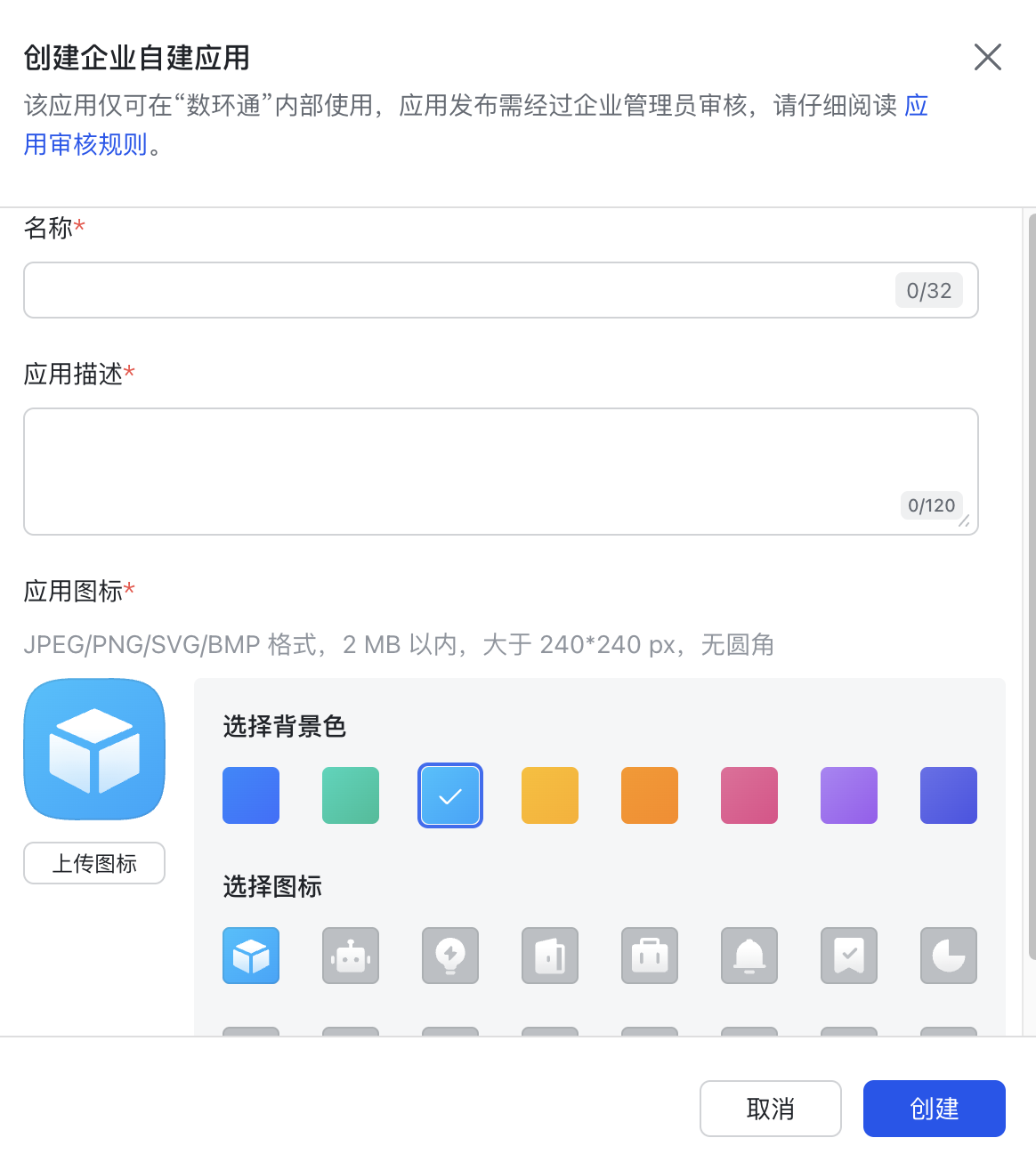Pick the bell notification icon
Image resolution: width=1036 pixels, height=1162 pixels.
pyautogui.click(x=749, y=956)
